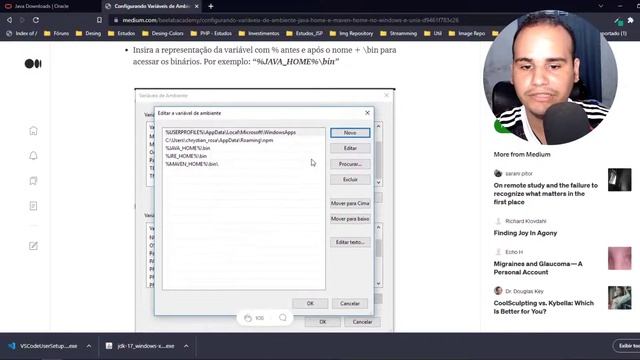Open author Richard Klovdahl profile
This screenshot has width=640, height=360.
[x=525, y=221]
